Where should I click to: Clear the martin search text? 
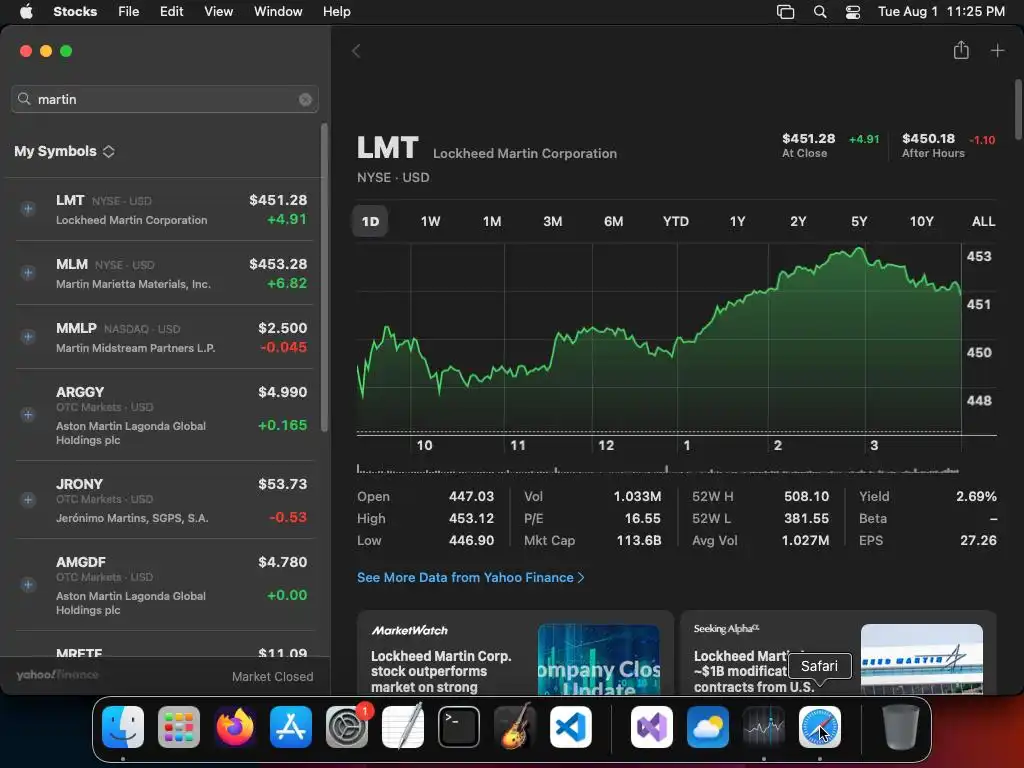(x=305, y=99)
